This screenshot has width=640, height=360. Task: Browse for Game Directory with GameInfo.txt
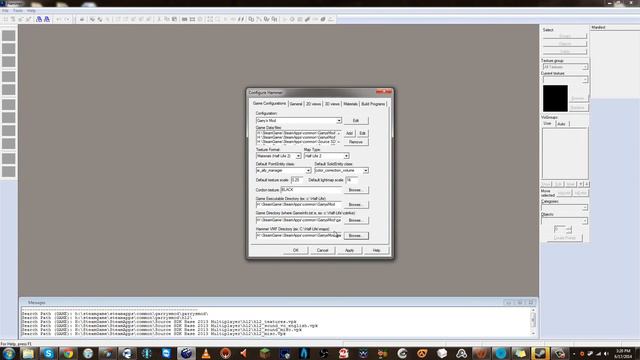[356, 220]
